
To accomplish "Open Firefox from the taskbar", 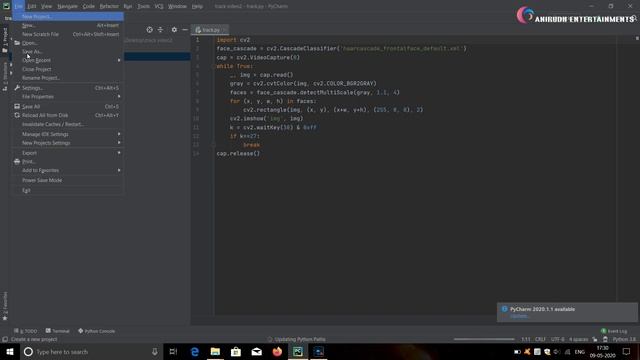I will click(x=277, y=351).
